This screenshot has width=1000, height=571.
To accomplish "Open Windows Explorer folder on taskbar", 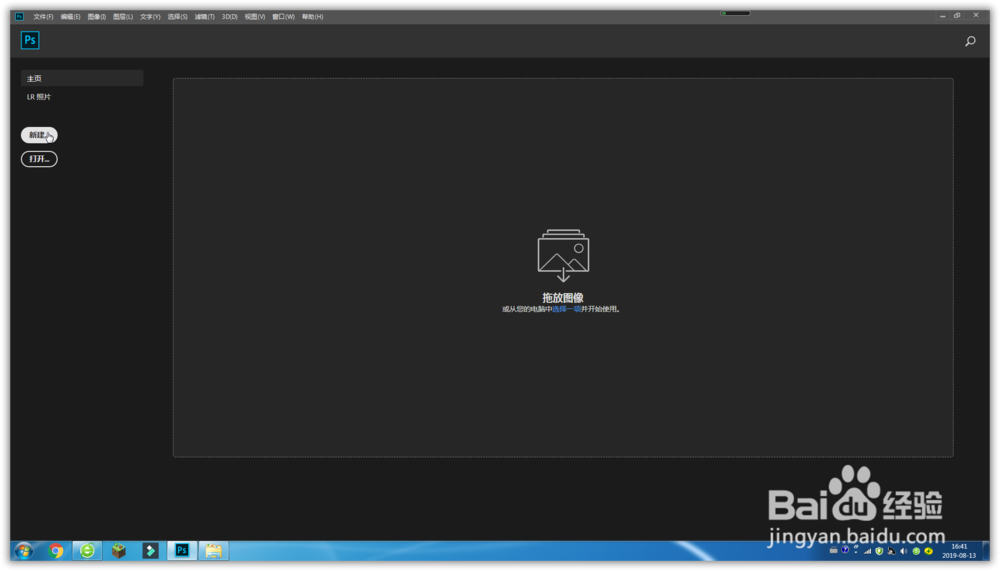I will (x=214, y=550).
